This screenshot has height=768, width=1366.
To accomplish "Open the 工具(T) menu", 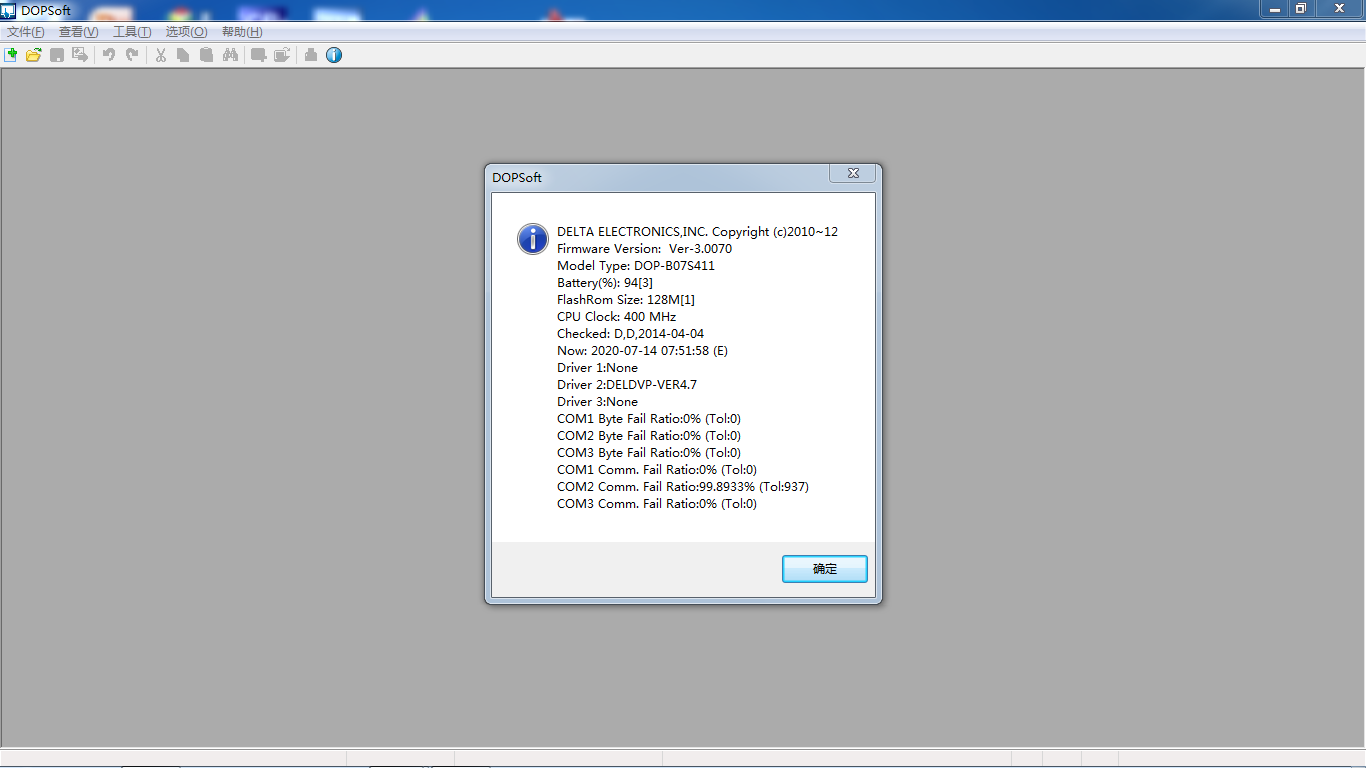I will (132, 32).
